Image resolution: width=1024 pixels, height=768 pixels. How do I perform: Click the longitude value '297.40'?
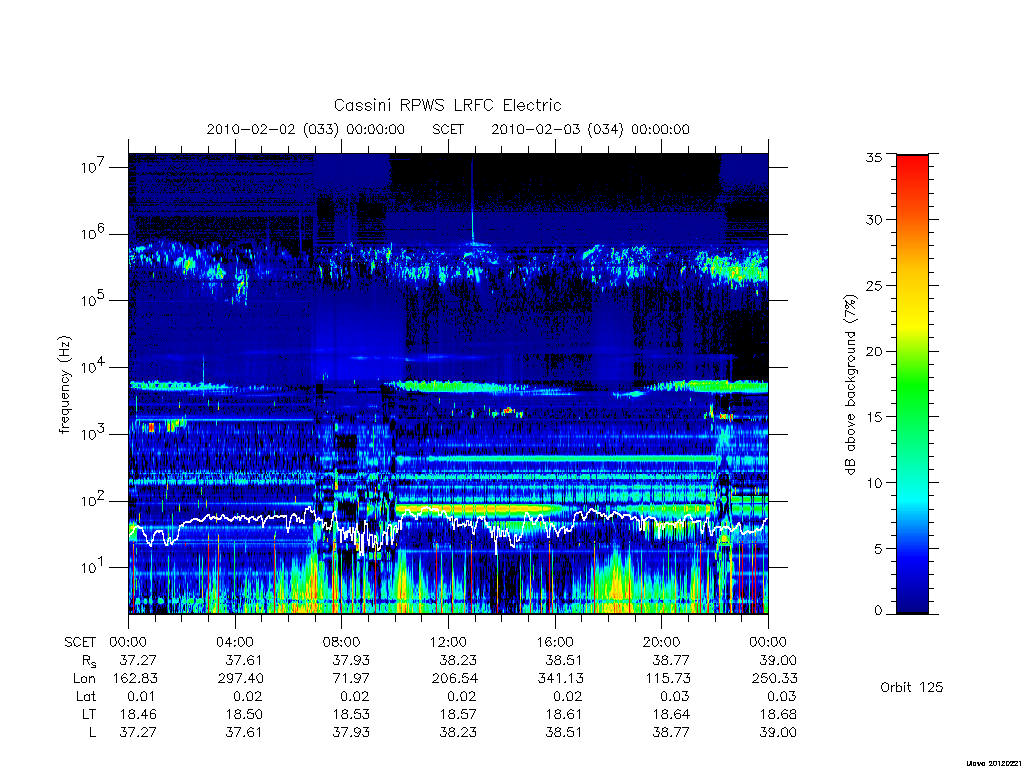[241, 679]
